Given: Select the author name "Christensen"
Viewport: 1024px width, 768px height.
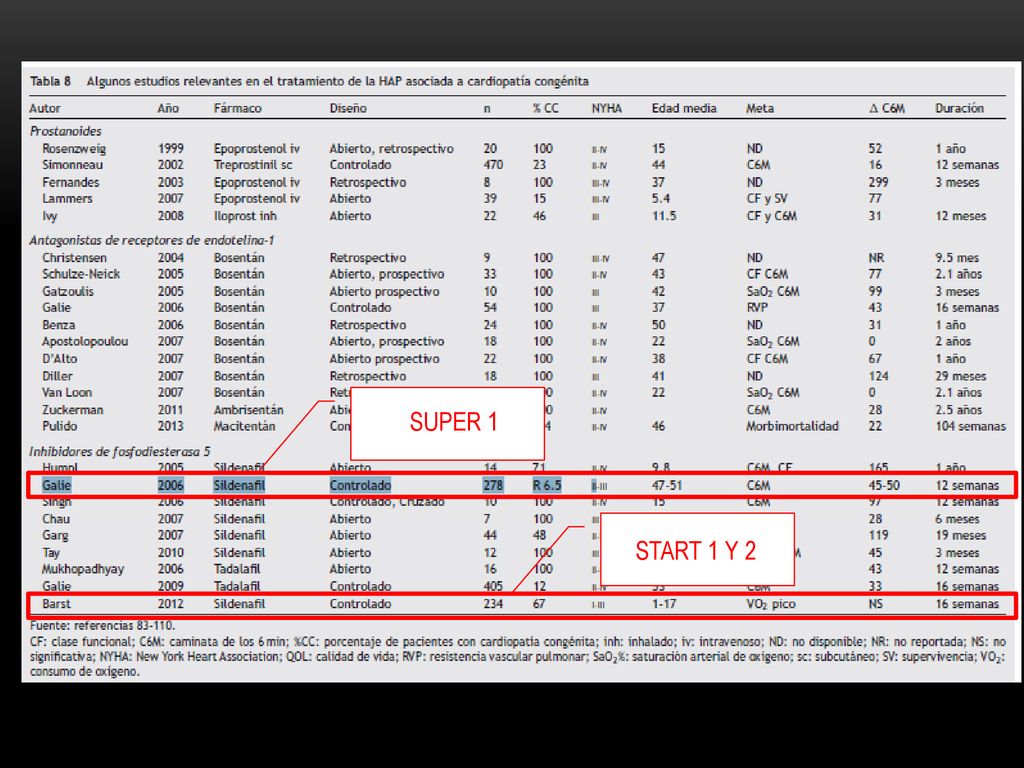Looking at the screenshot, I should point(74,258).
